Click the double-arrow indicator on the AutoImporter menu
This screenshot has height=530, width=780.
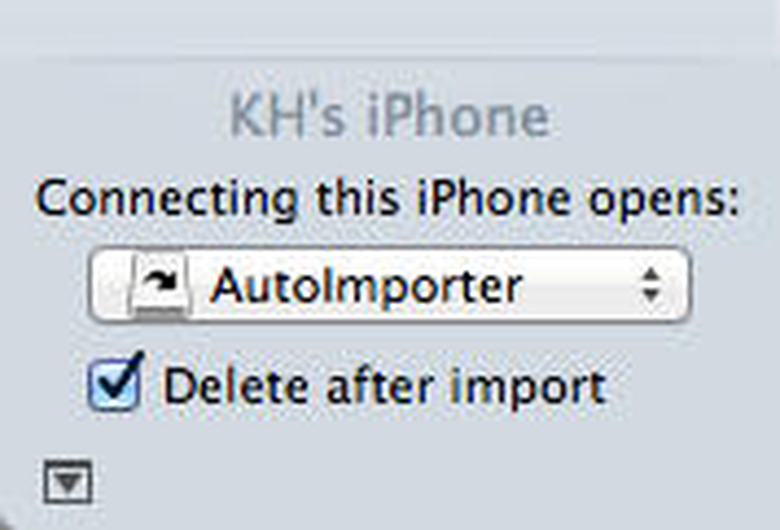pyautogui.click(x=651, y=286)
